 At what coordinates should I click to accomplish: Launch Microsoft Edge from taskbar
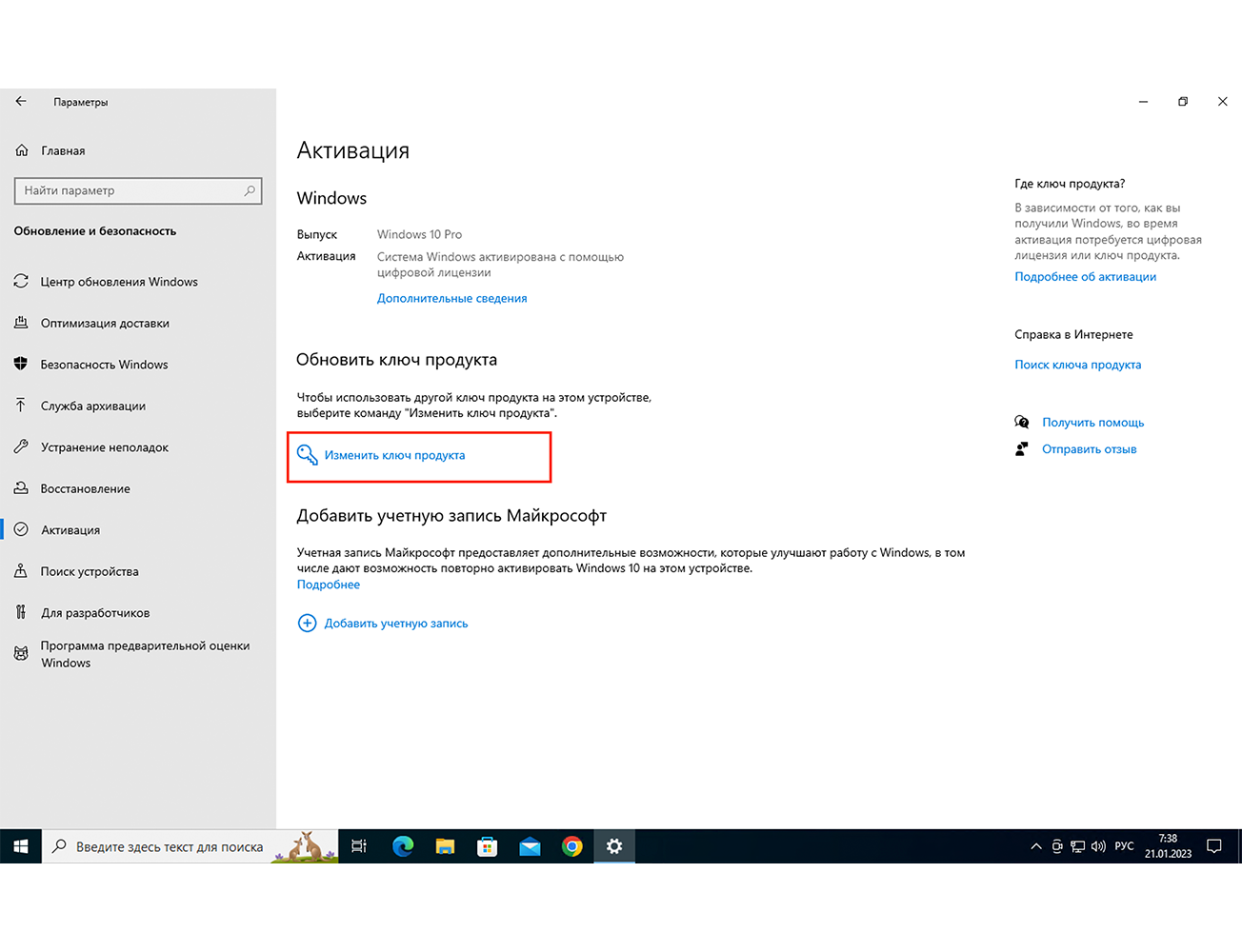coord(403,846)
